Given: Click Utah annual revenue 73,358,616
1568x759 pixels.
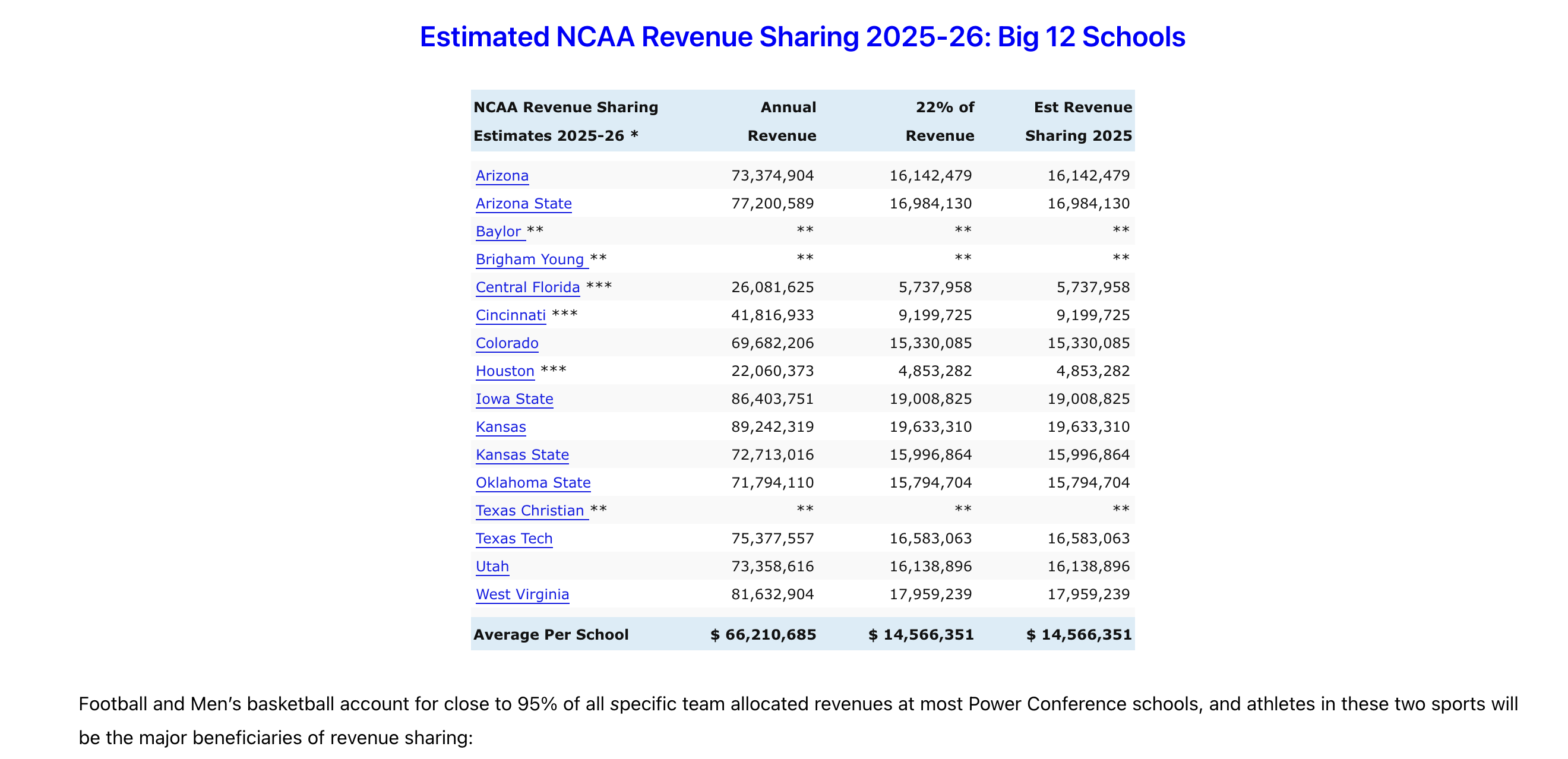Looking at the screenshot, I should click(x=773, y=567).
